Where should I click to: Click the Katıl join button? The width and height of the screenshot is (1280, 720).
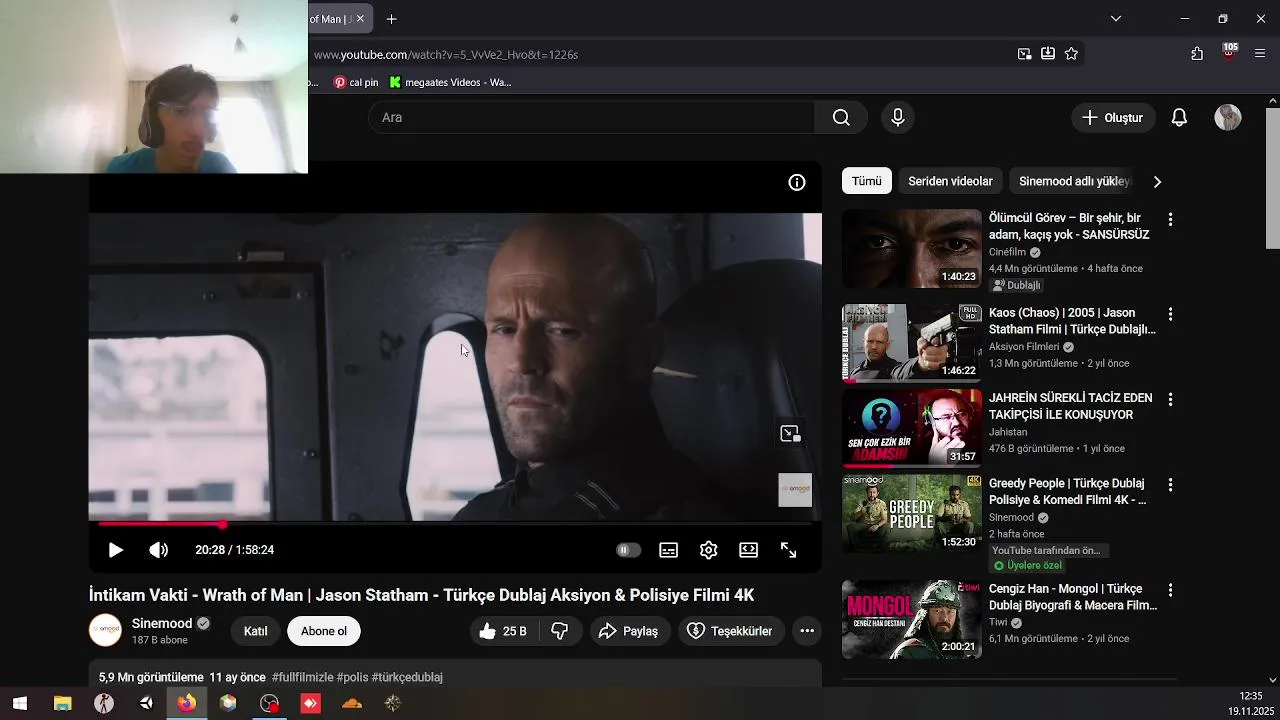pos(256,631)
